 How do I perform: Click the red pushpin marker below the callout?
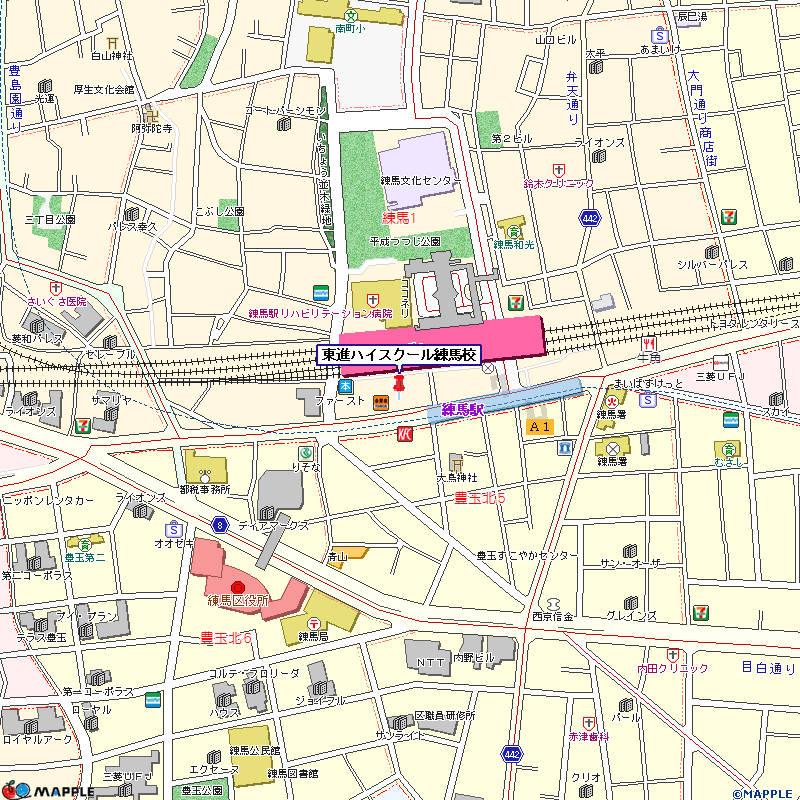pyautogui.click(x=399, y=383)
